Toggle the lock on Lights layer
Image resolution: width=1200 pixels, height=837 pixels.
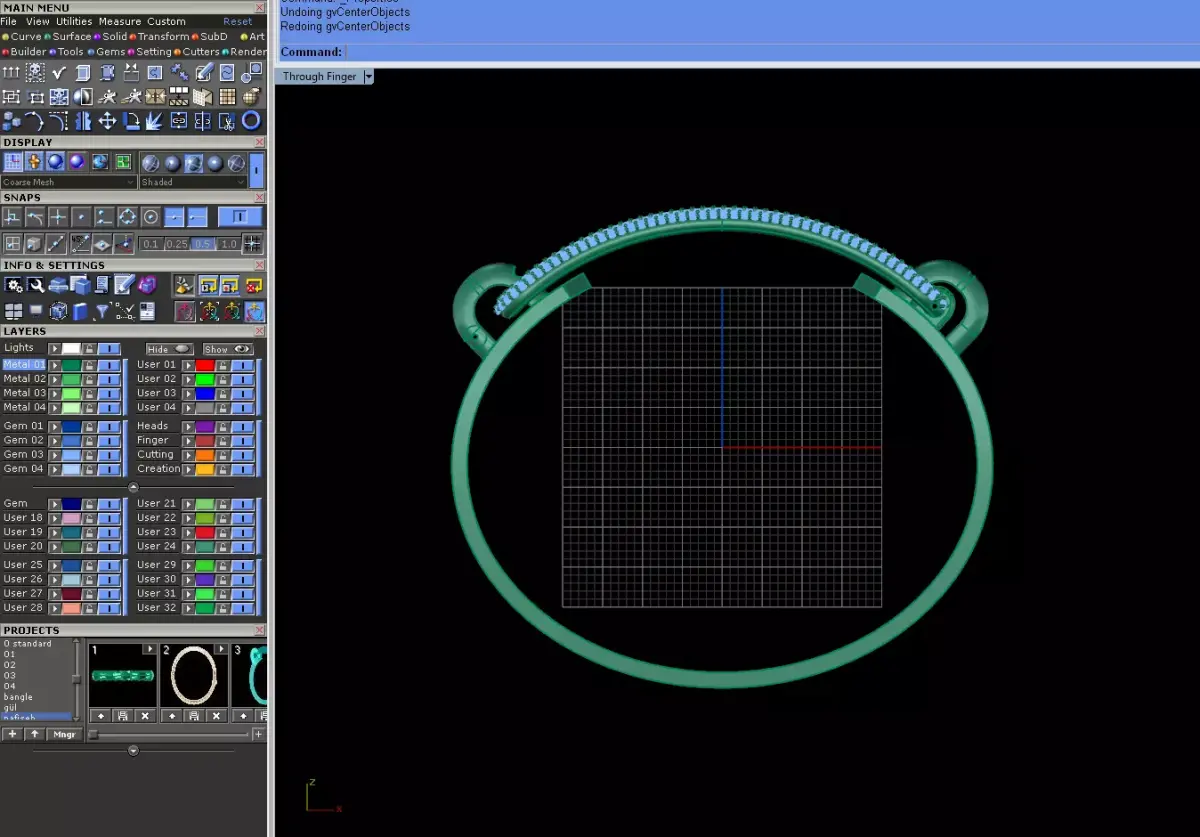pos(89,348)
